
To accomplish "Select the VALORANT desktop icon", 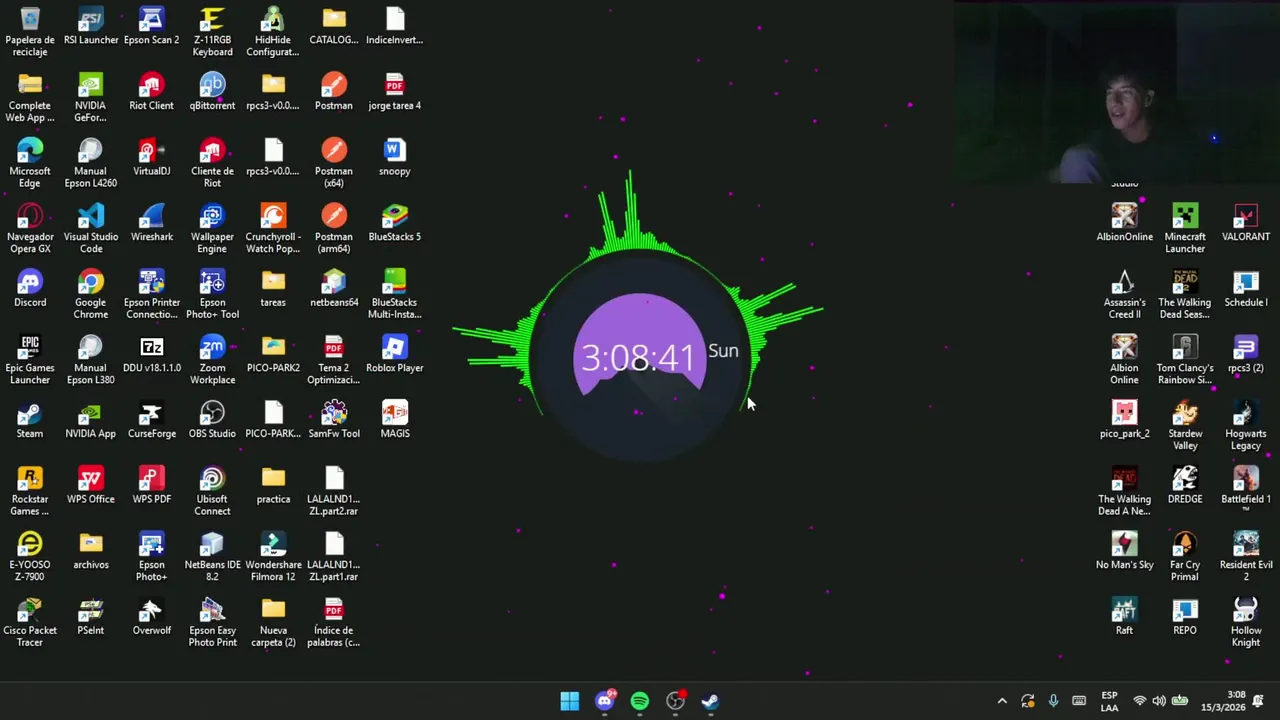I will pyautogui.click(x=1246, y=224).
